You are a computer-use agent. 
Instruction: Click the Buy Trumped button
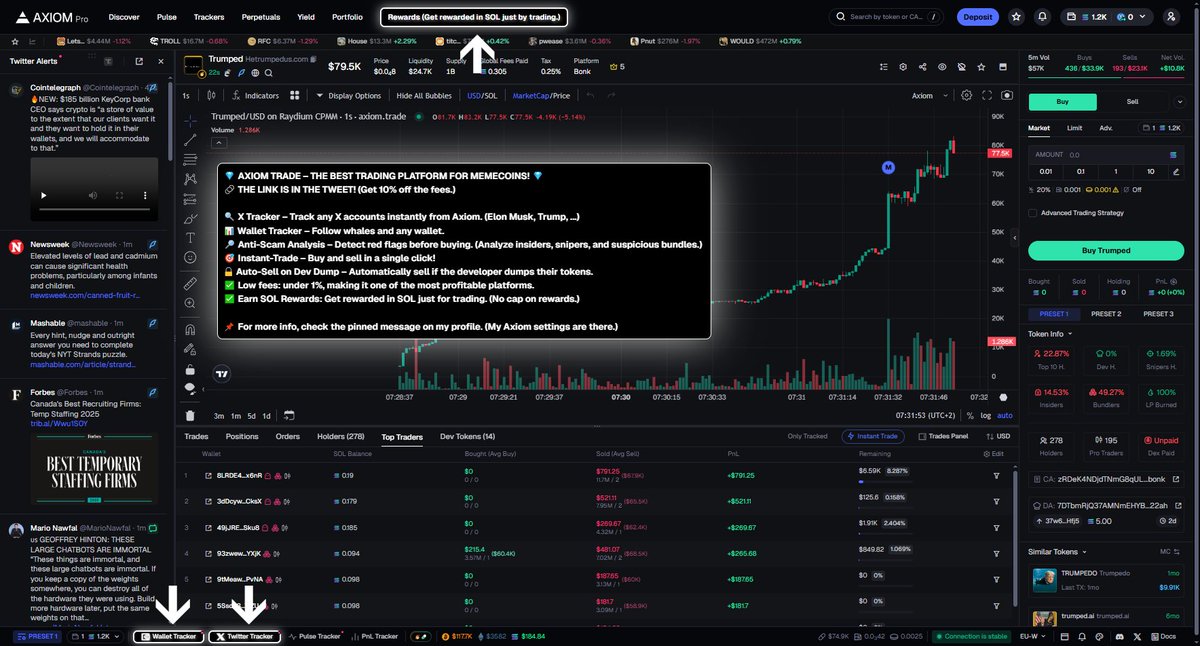1105,250
